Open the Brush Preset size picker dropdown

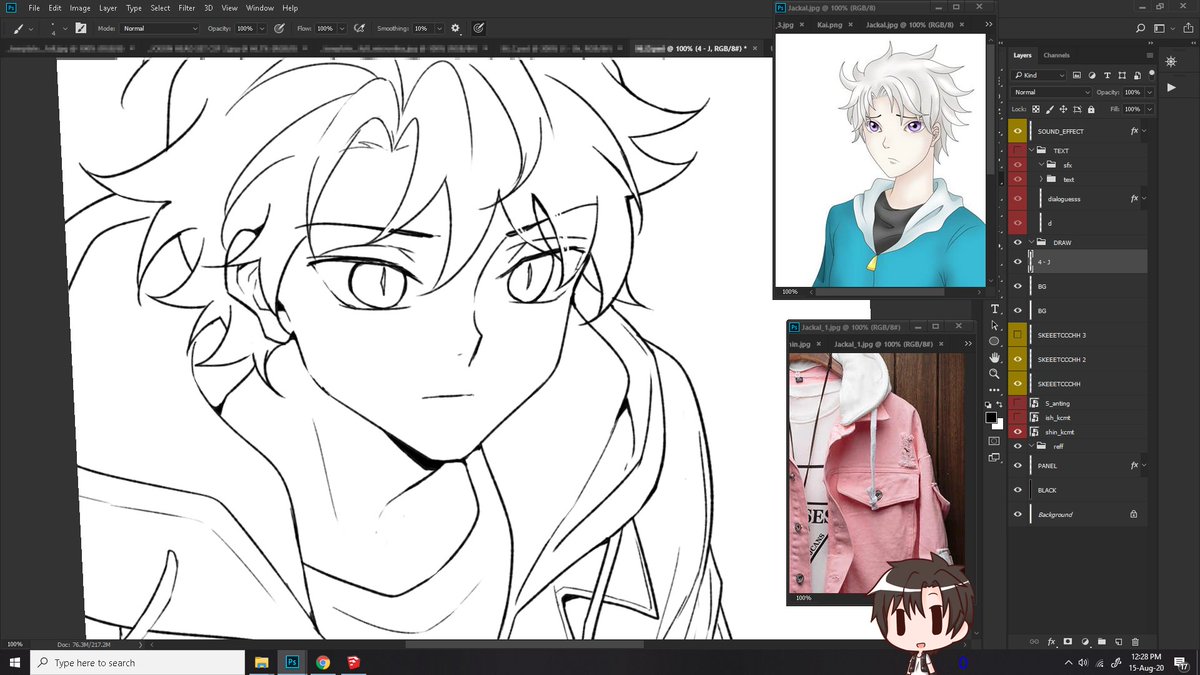[x=65, y=28]
